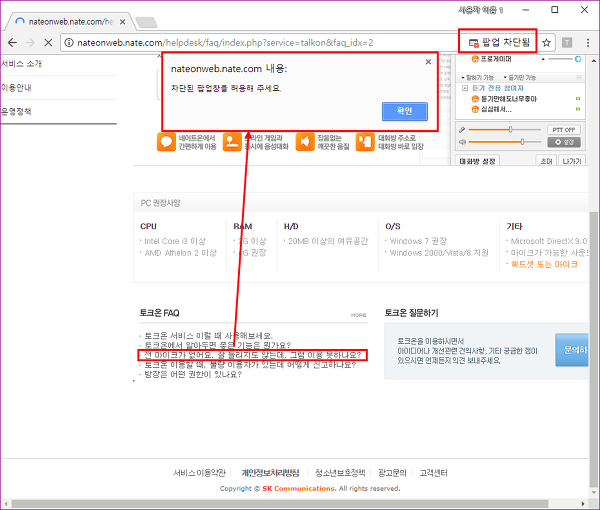Select participant 프로게이머

[x=491, y=59]
